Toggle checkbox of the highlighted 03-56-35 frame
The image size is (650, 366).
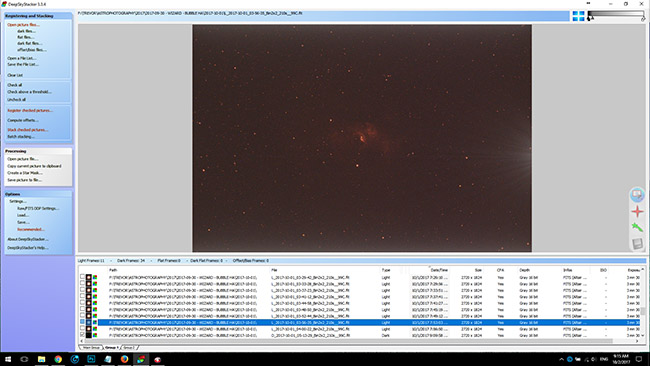[82, 322]
